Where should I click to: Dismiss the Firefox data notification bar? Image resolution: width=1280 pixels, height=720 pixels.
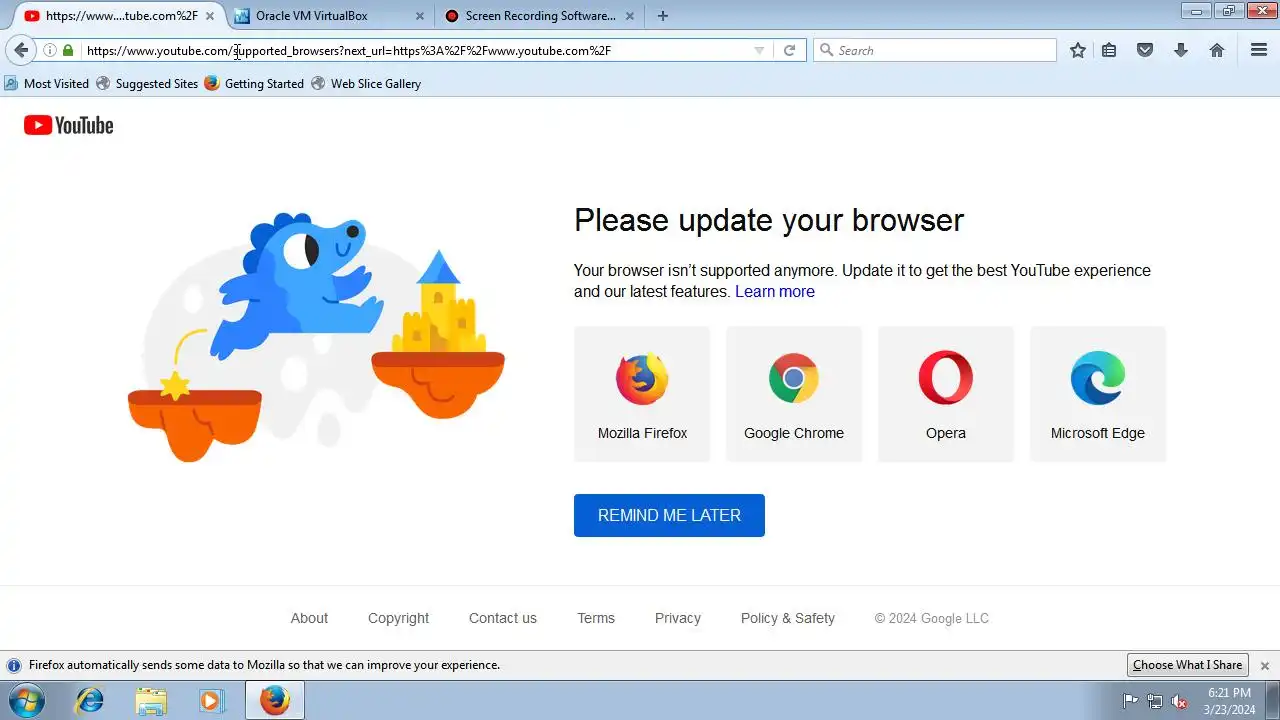click(1265, 665)
